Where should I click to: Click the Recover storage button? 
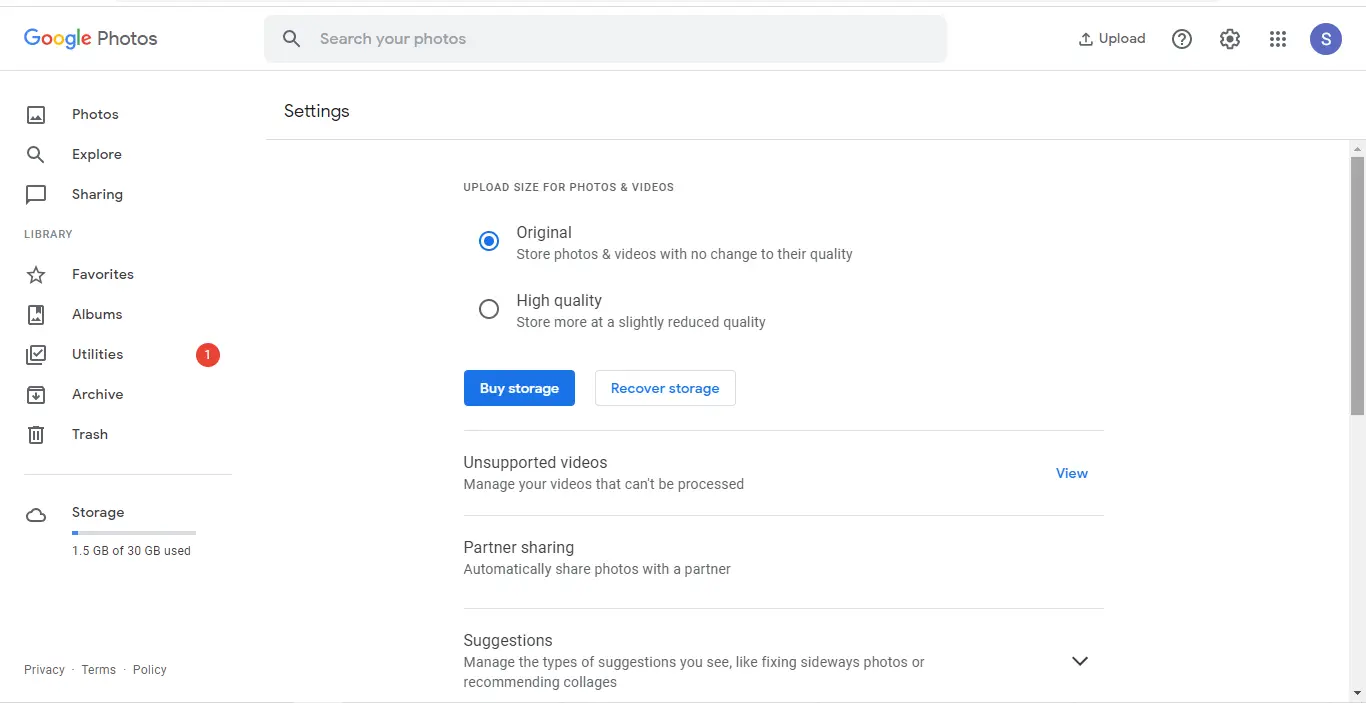665,388
